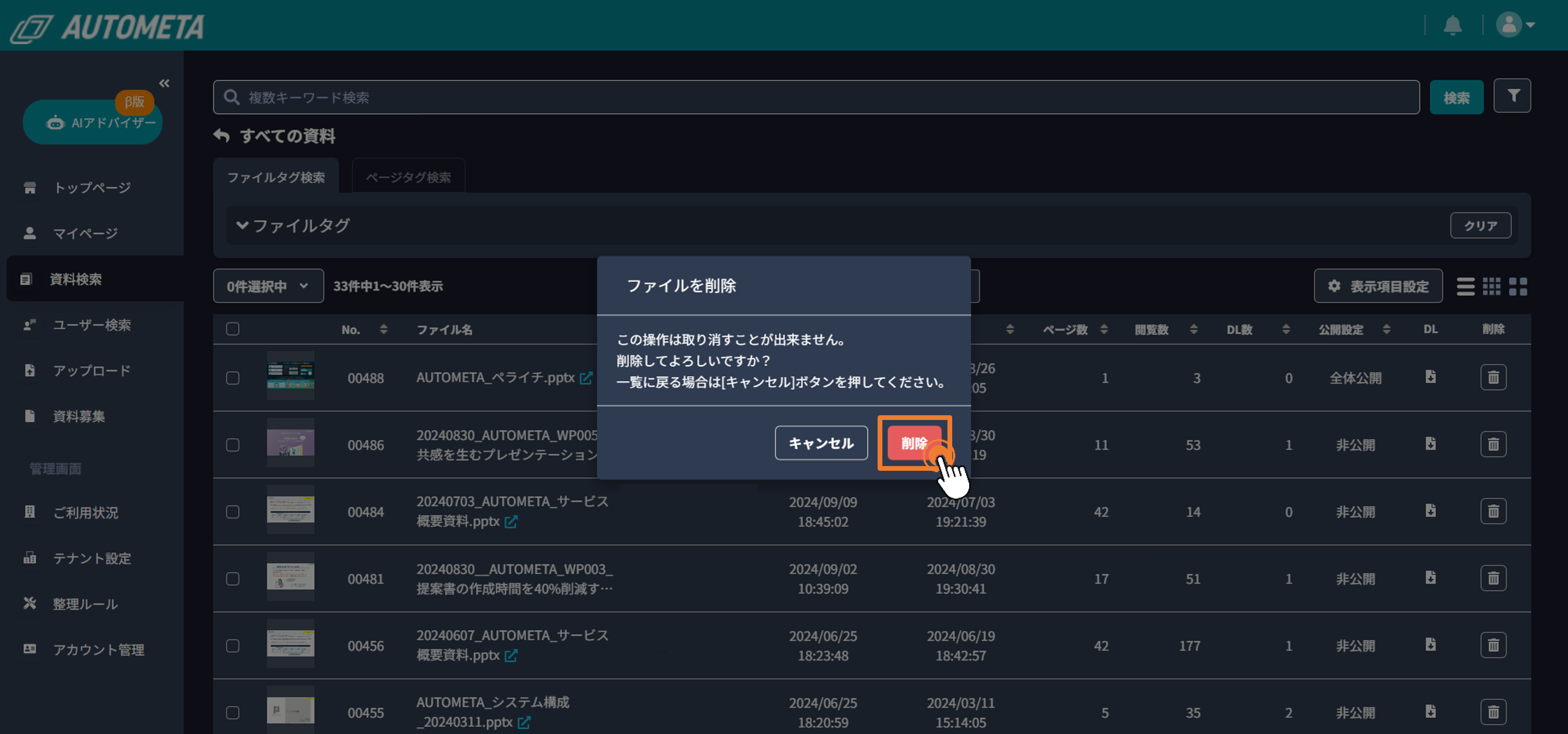Viewport: 1568px width, 734px height.
Task: Switch to large grid view icon
Action: point(1518,286)
